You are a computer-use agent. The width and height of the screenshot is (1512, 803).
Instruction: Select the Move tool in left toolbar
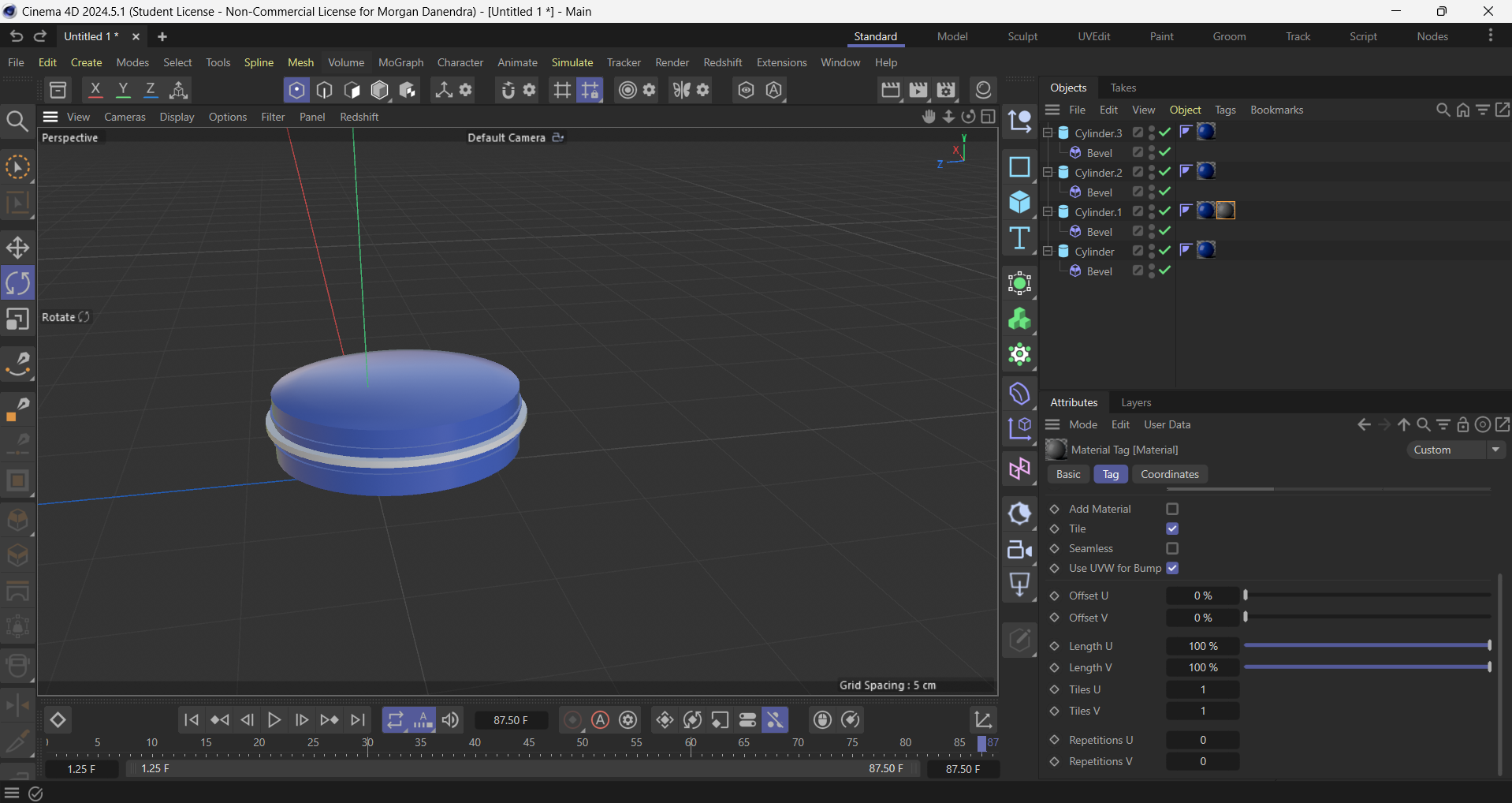pyautogui.click(x=17, y=248)
